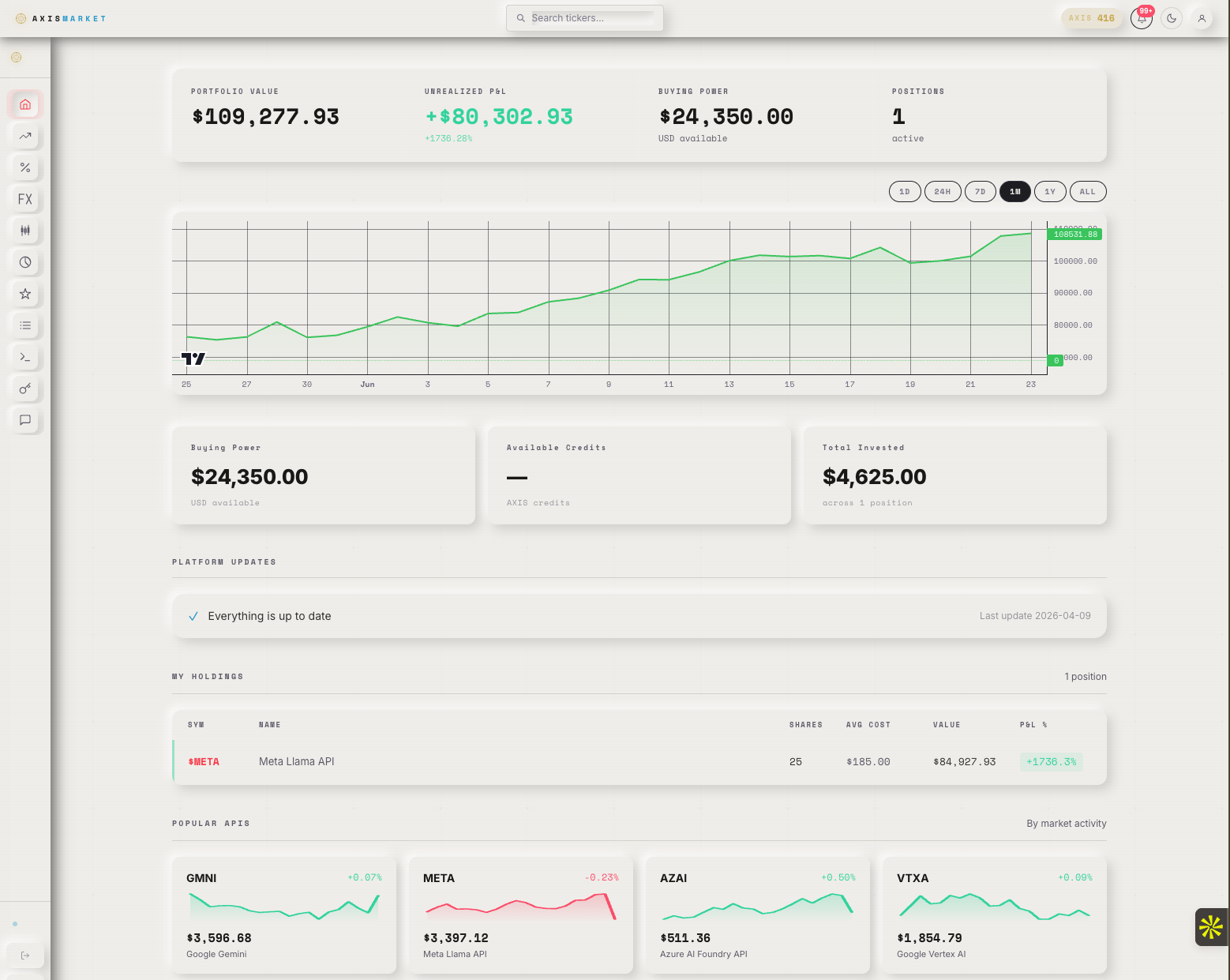
Task: Open the trending markets arrow icon
Action: [25, 136]
